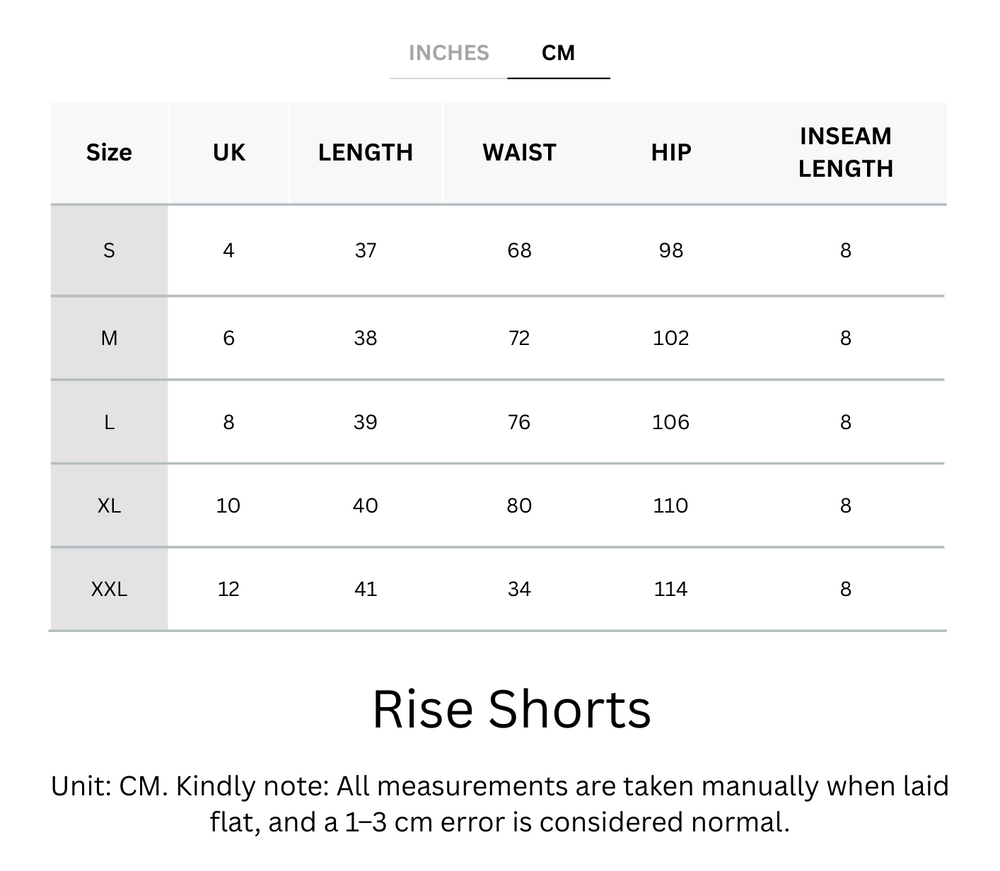
Task: Select the XL size row label
Action: tap(108, 505)
